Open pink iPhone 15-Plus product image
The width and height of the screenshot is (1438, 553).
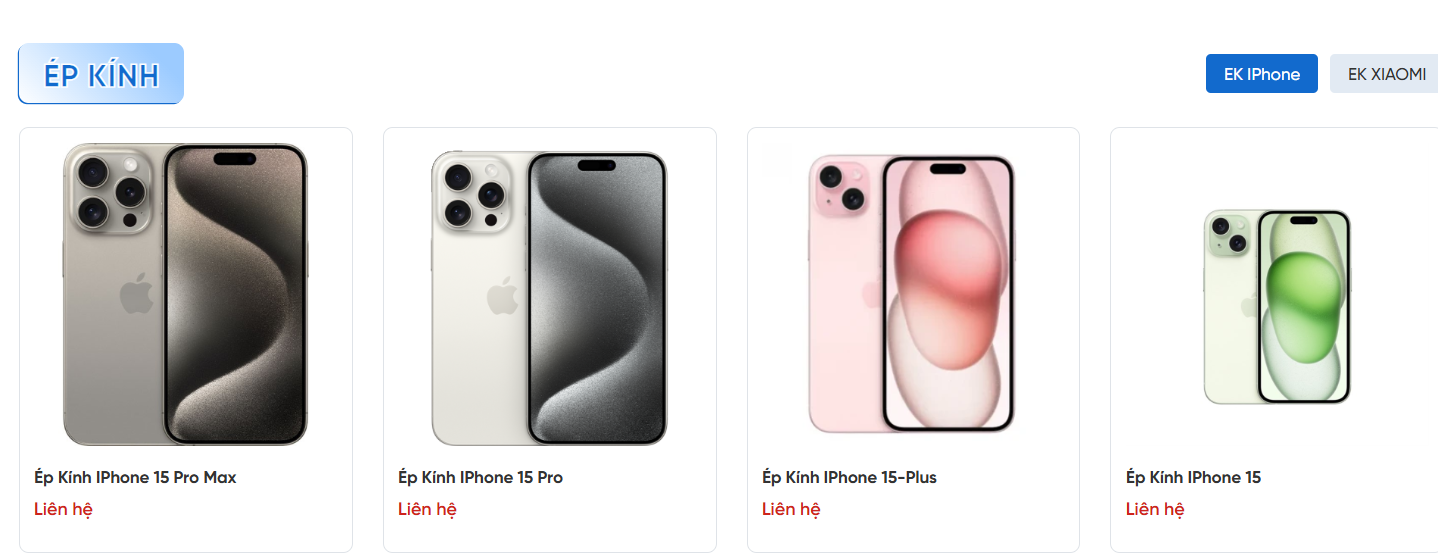[x=912, y=294]
